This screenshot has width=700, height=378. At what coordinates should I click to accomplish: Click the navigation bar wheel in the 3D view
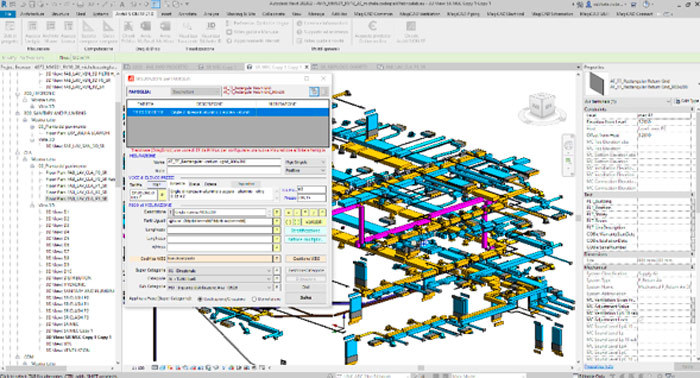(568, 145)
